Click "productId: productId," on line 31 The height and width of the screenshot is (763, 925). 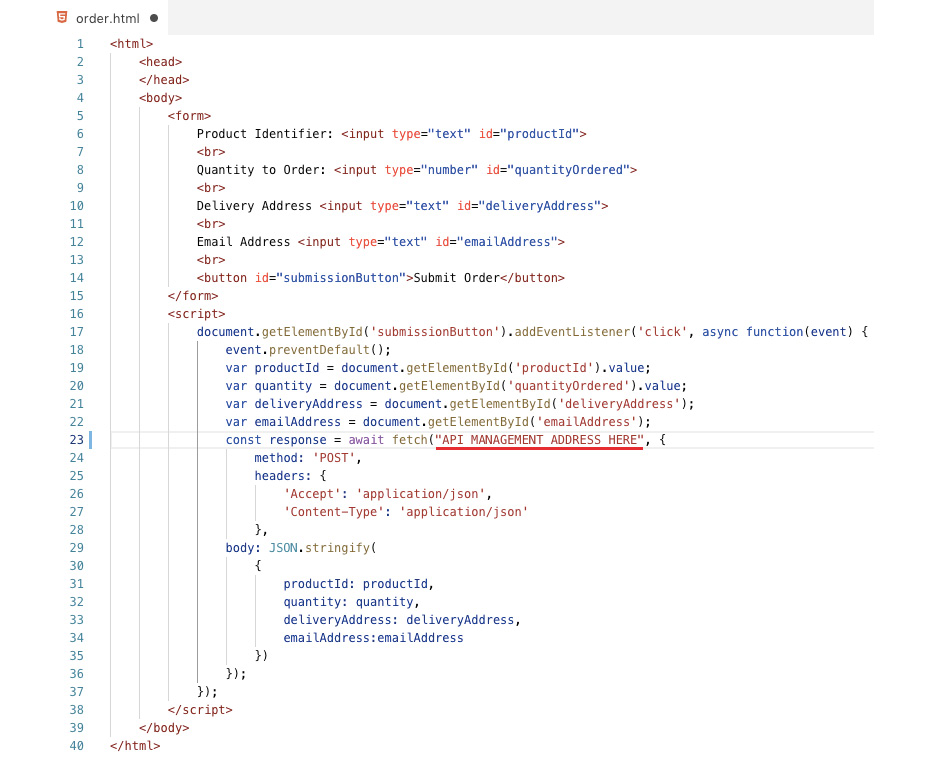359,584
